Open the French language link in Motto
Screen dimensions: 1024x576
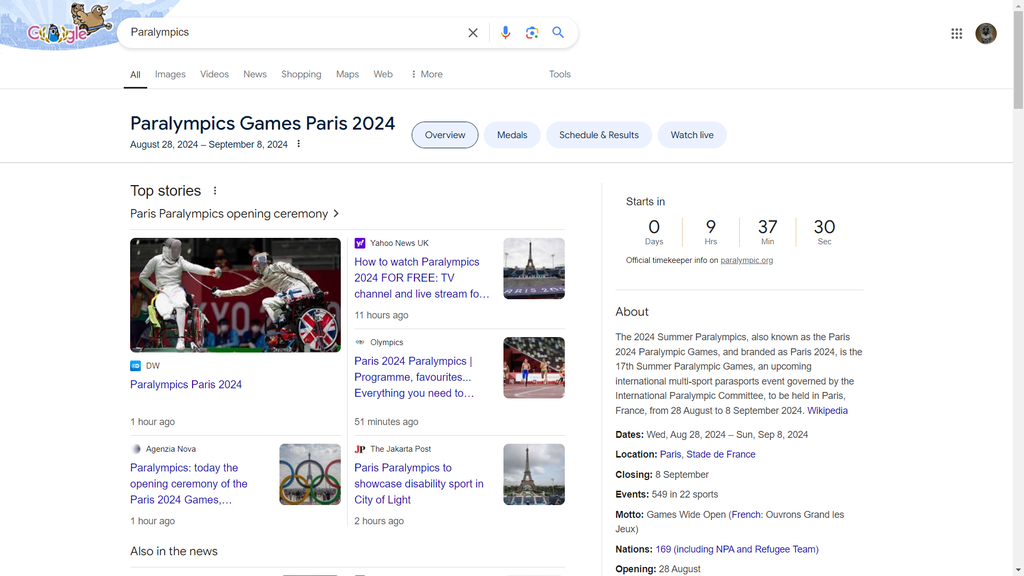[746, 515]
